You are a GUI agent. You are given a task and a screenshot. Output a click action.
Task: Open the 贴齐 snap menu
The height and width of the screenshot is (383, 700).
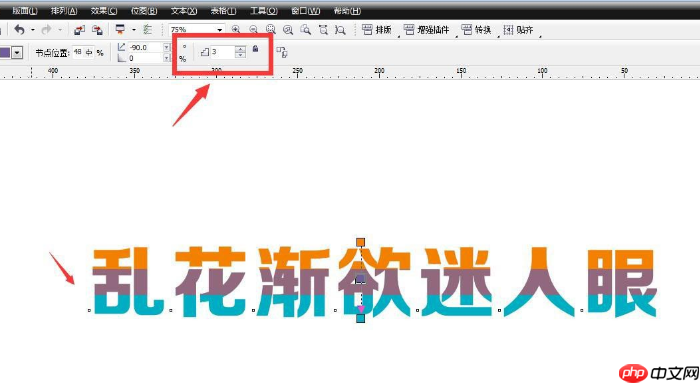(518, 30)
